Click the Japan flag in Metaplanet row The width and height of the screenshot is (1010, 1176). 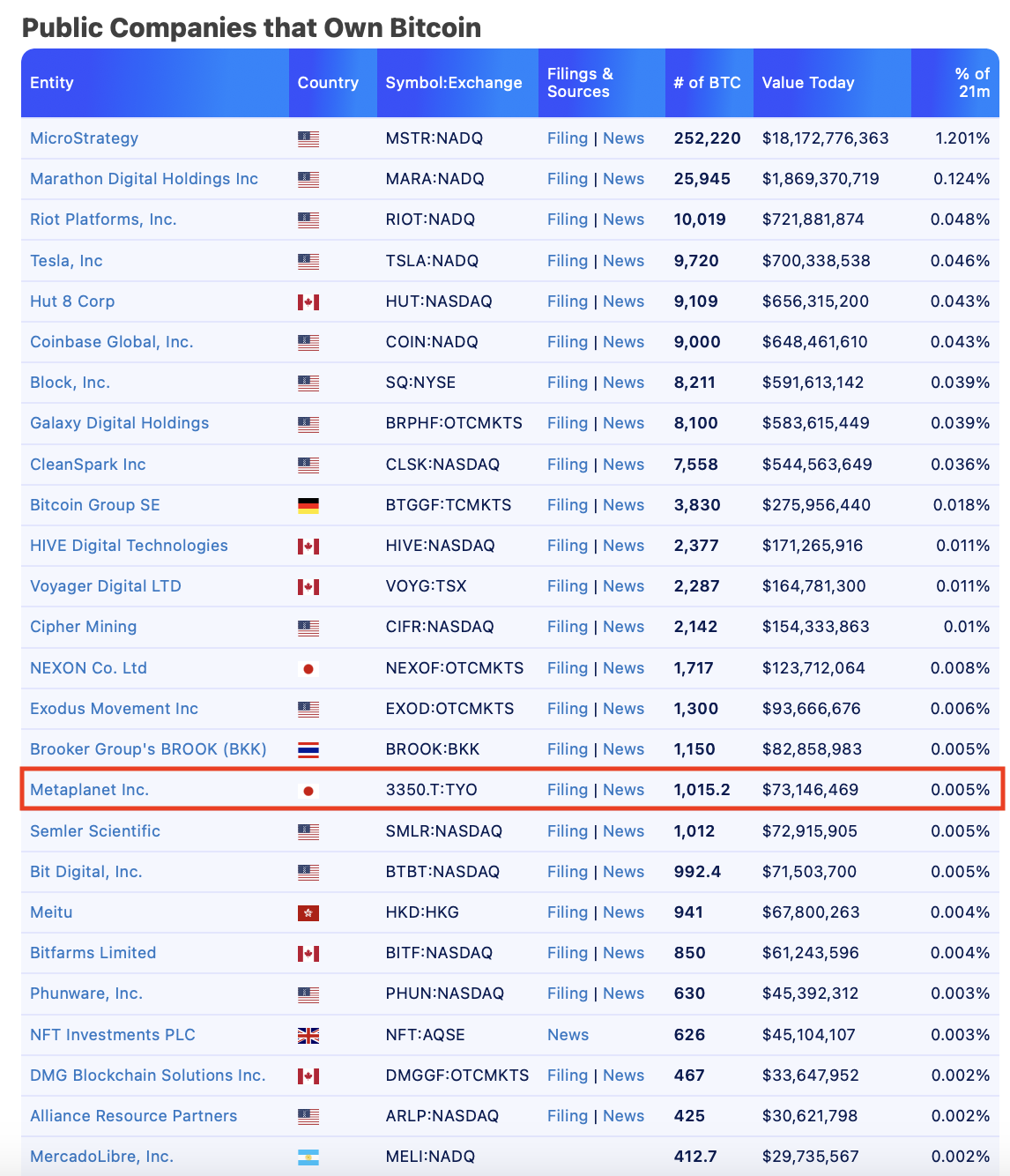[x=308, y=791]
